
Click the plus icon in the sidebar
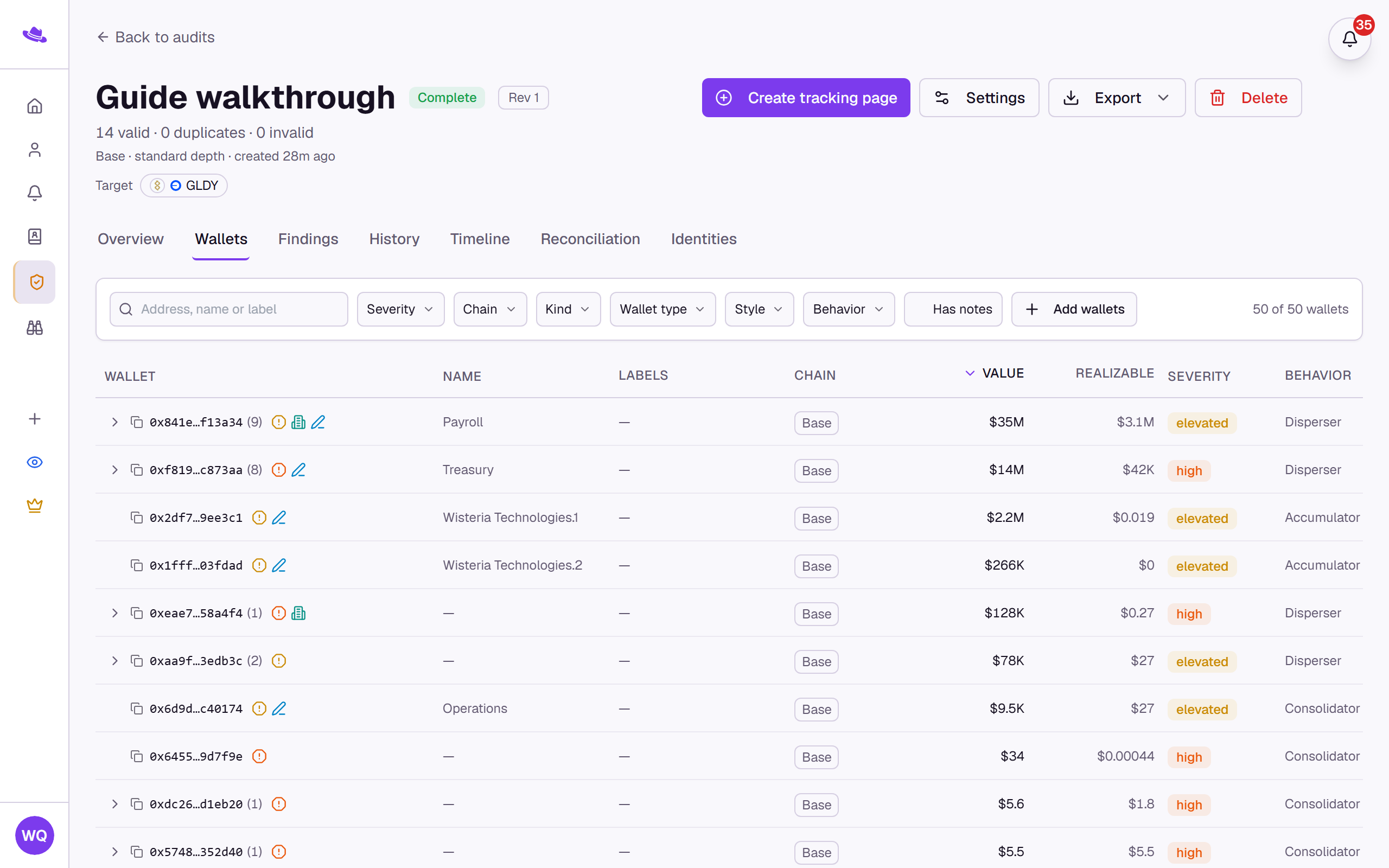(x=34, y=419)
